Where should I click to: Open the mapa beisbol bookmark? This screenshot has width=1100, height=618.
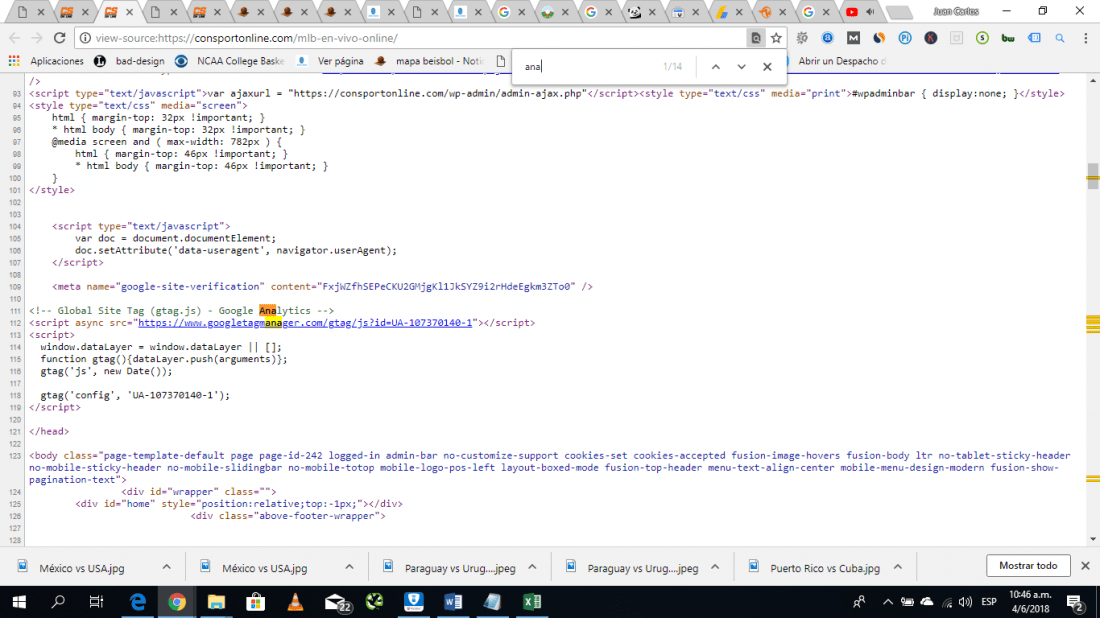(429, 61)
